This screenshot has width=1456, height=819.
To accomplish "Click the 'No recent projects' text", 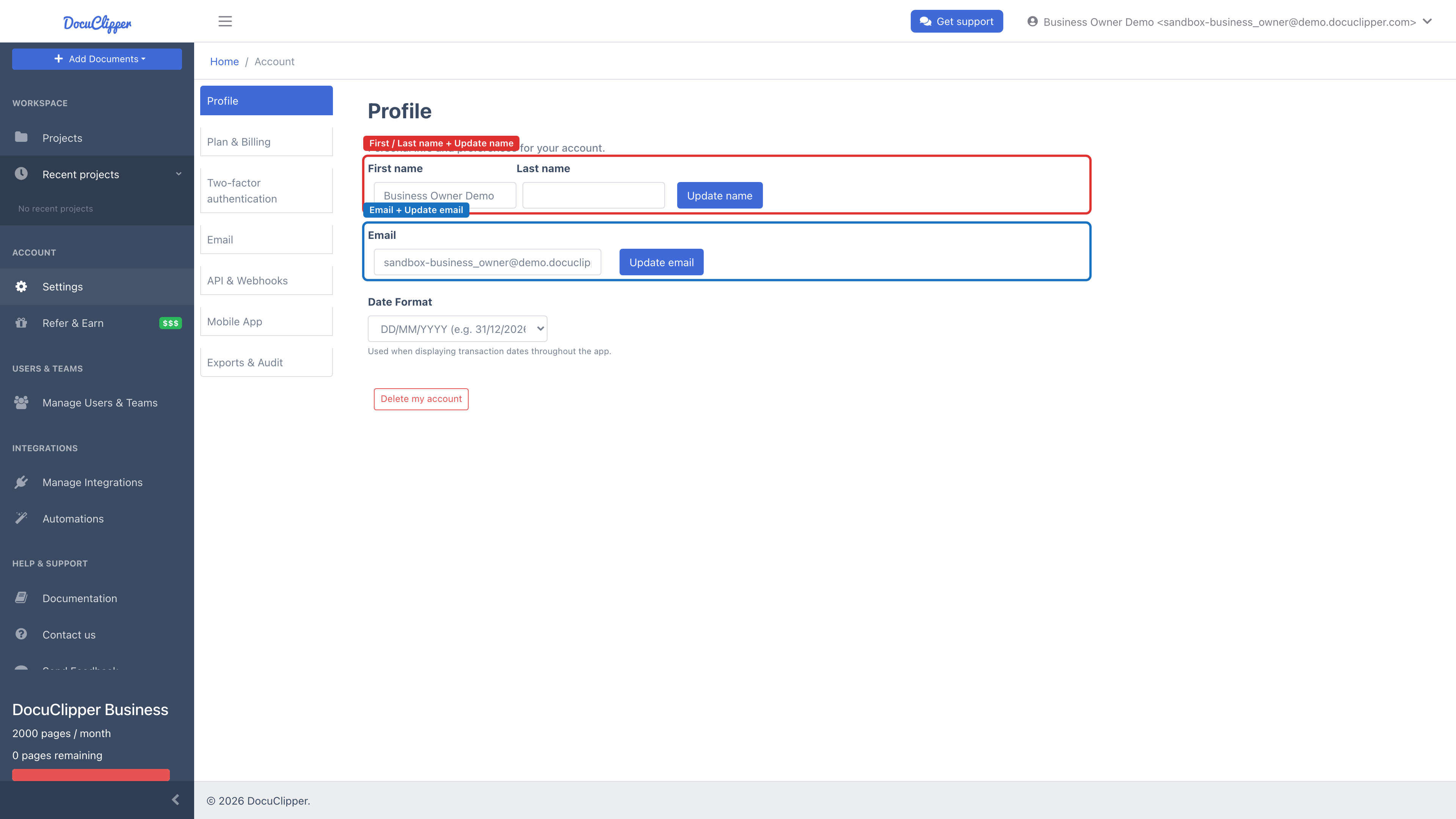I will (55, 209).
